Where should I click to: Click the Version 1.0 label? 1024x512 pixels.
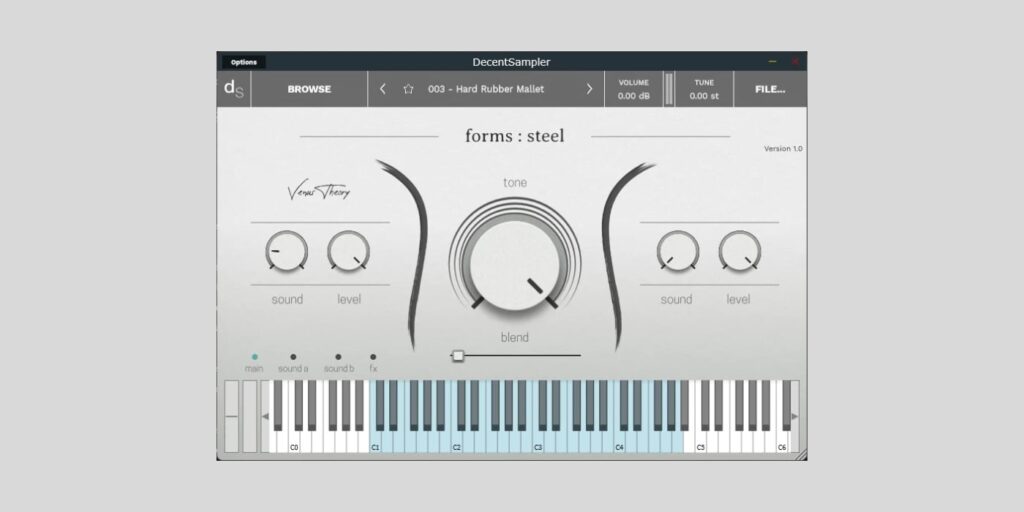coord(783,149)
